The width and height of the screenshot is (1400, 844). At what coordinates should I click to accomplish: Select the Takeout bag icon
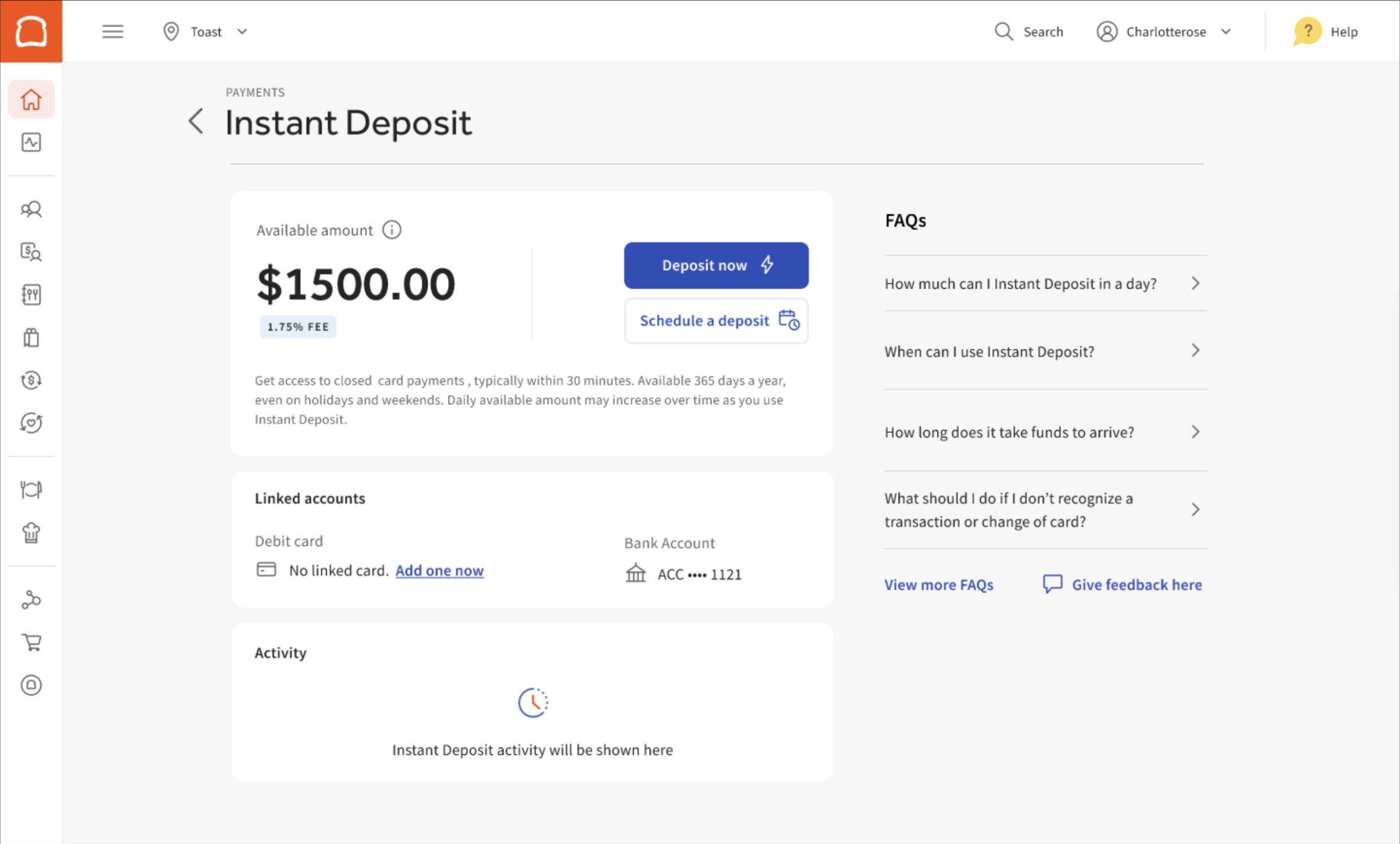pos(31,337)
